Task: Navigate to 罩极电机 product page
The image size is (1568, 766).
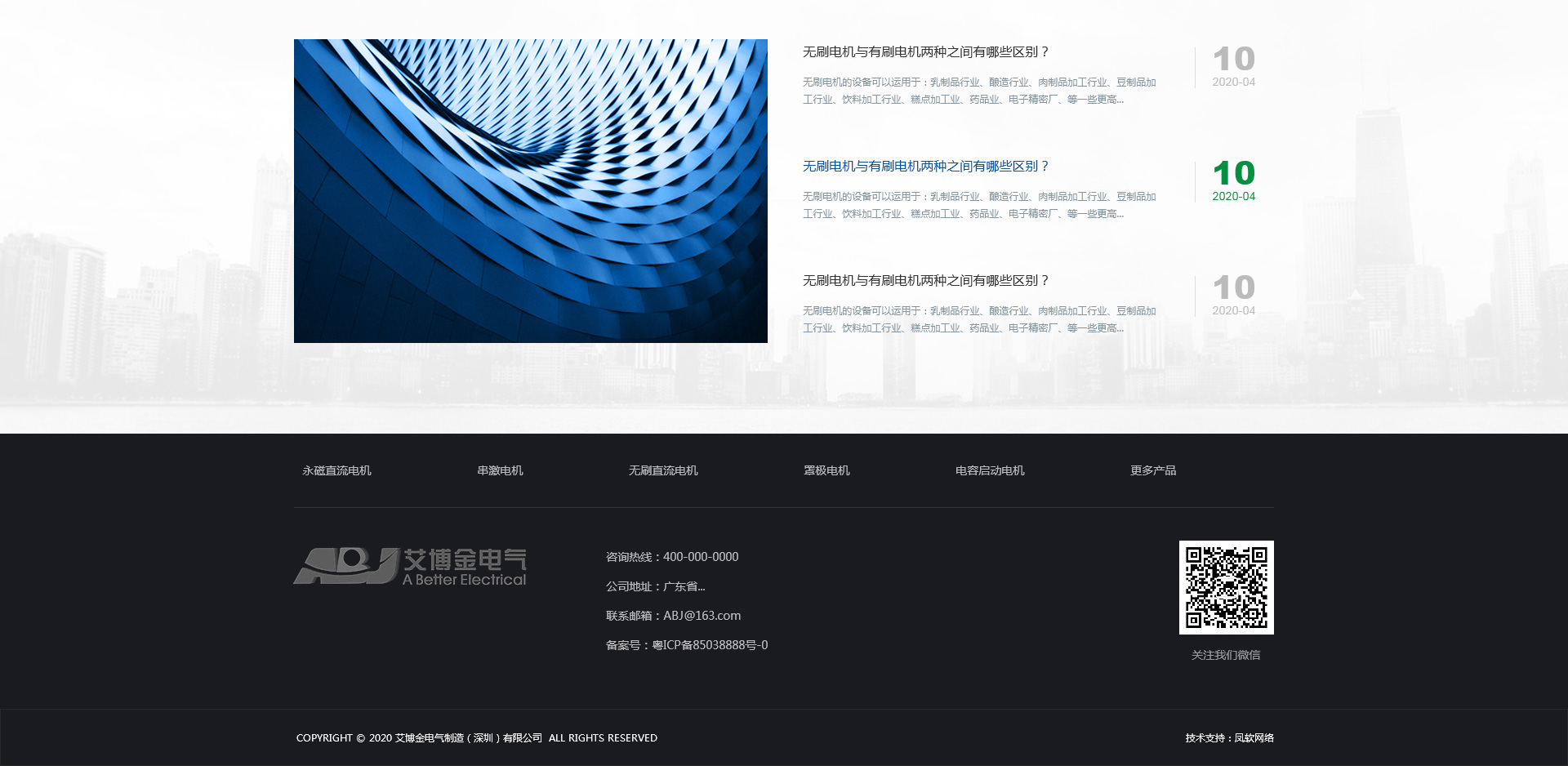Action: (x=826, y=470)
